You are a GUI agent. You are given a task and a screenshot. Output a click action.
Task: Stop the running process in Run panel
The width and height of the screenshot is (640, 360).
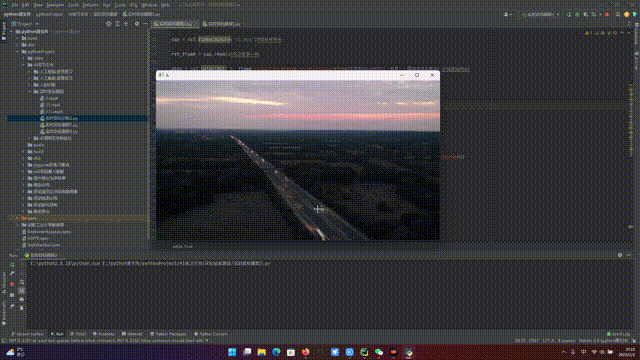12,283
